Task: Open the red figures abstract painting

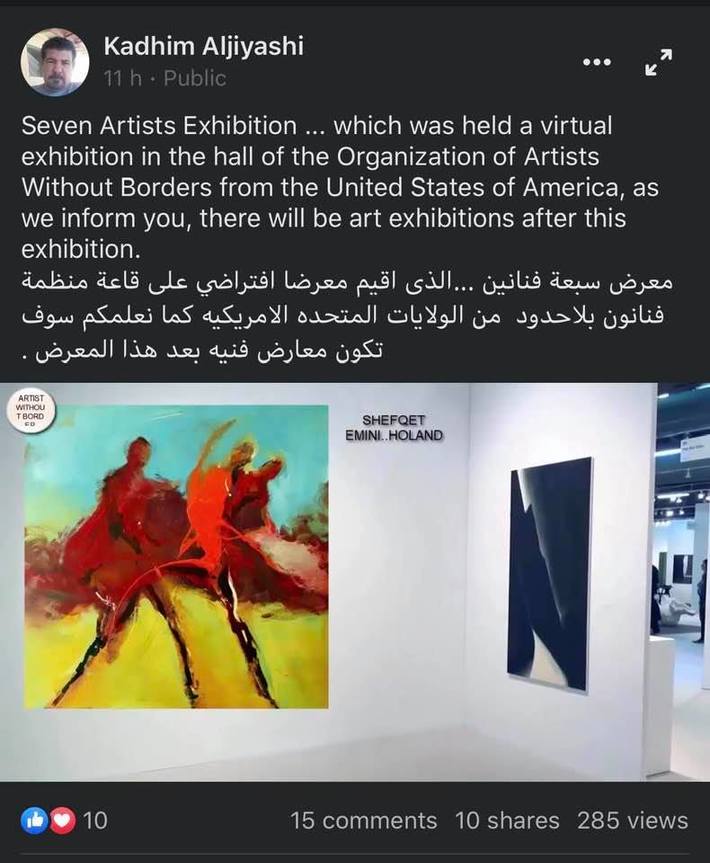Action: point(176,557)
